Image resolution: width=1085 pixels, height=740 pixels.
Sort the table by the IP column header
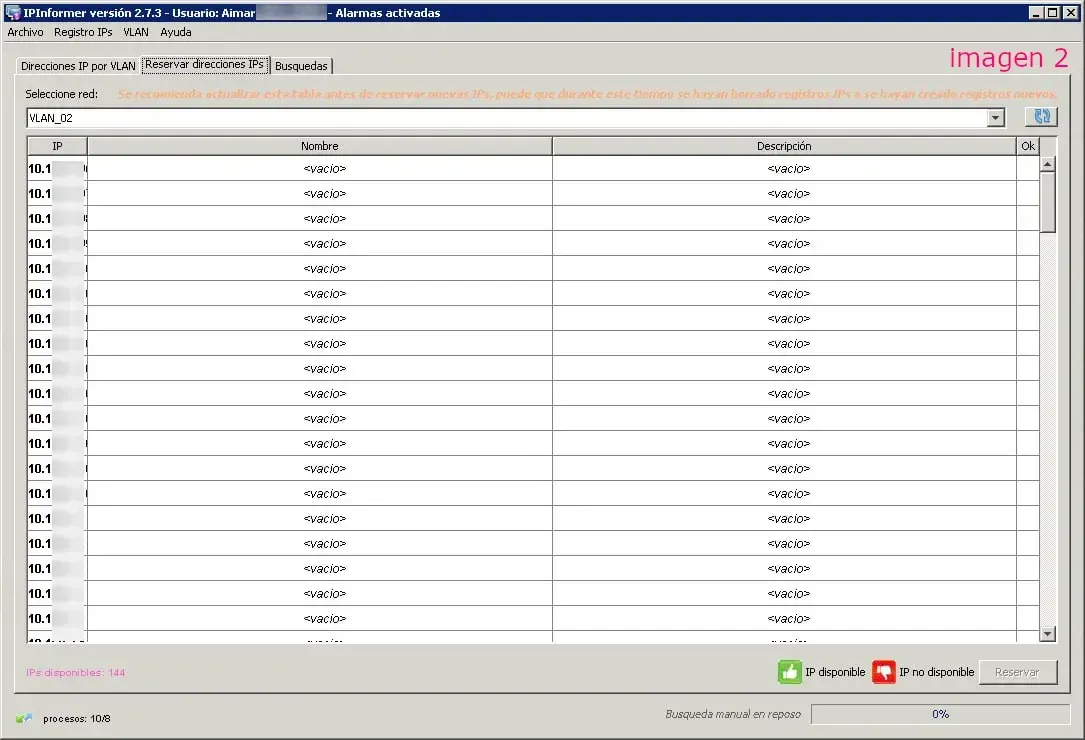pyautogui.click(x=57, y=145)
